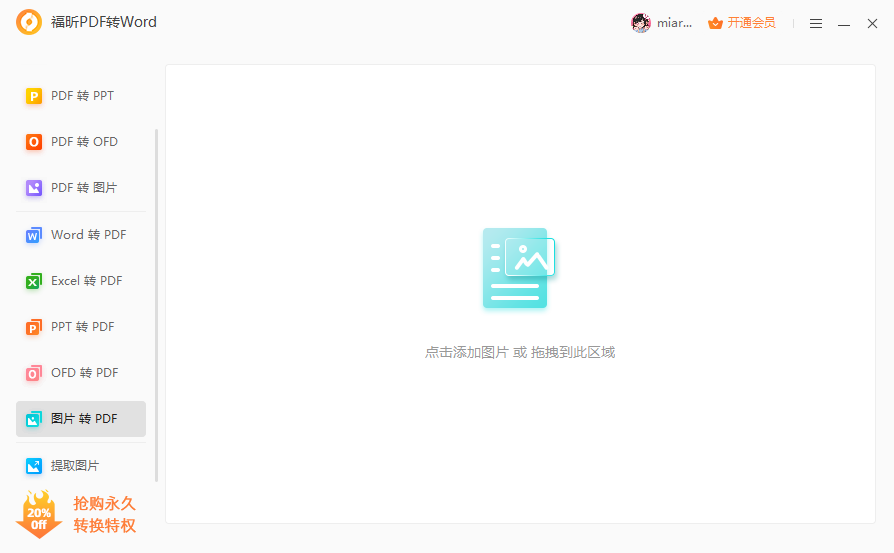Click the user avatar picture
The width and height of the screenshot is (894, 553).
tap(641, 23)
